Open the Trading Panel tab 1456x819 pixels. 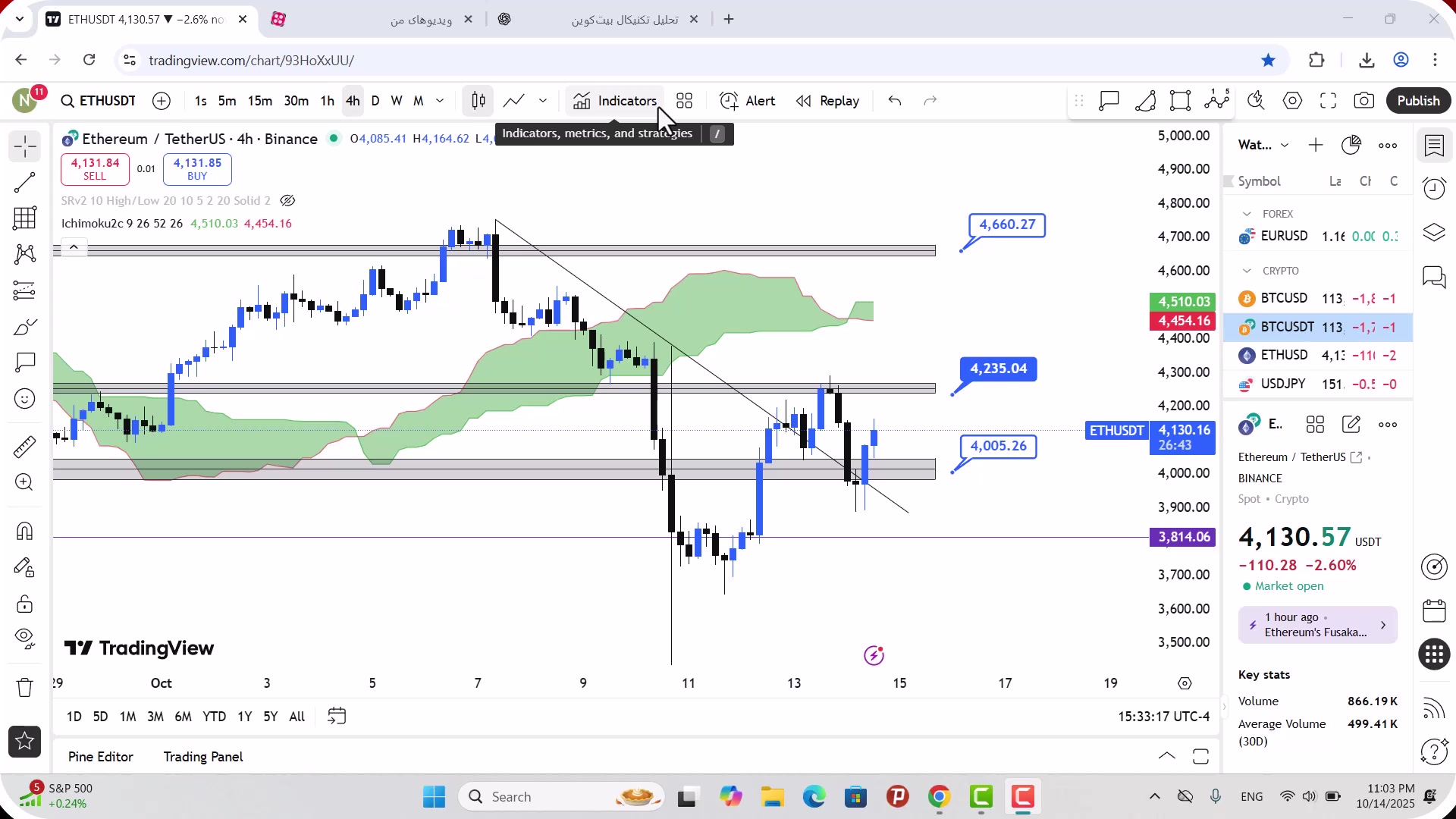click(203, 757)
